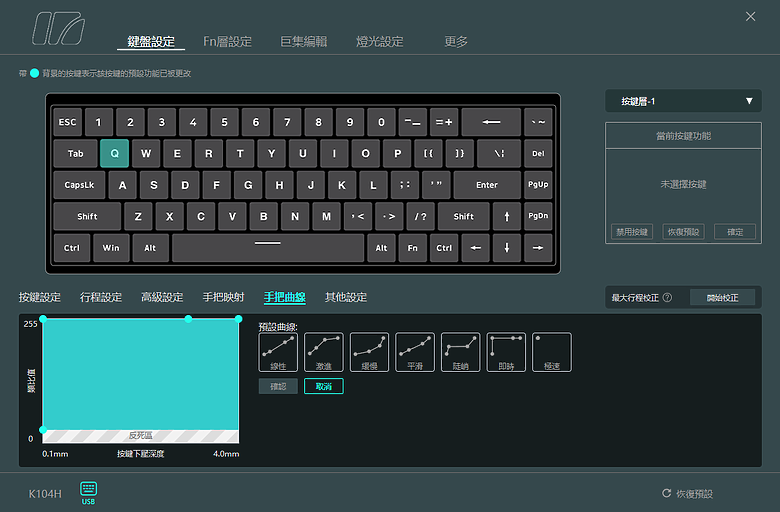Select the highlighted Q key
780x512 pixels.
pos(114,153)
